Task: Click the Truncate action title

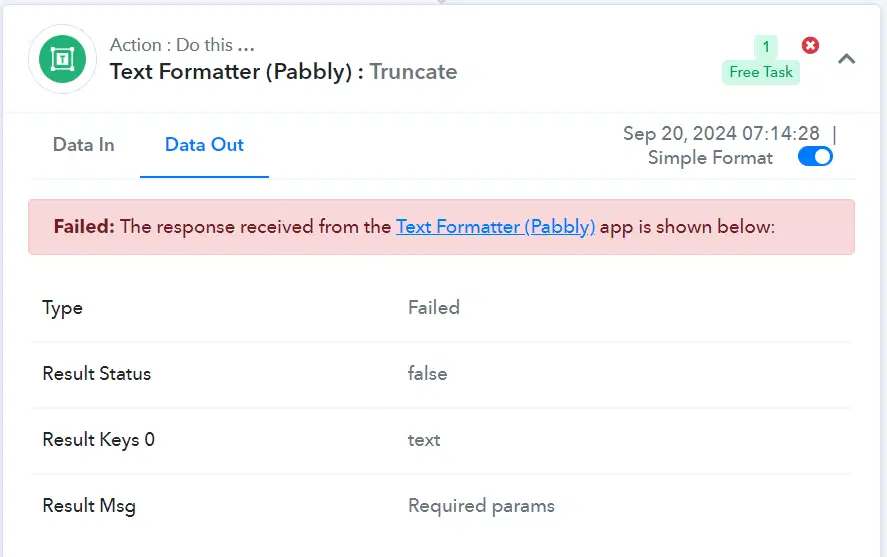Action: point(413,72)
